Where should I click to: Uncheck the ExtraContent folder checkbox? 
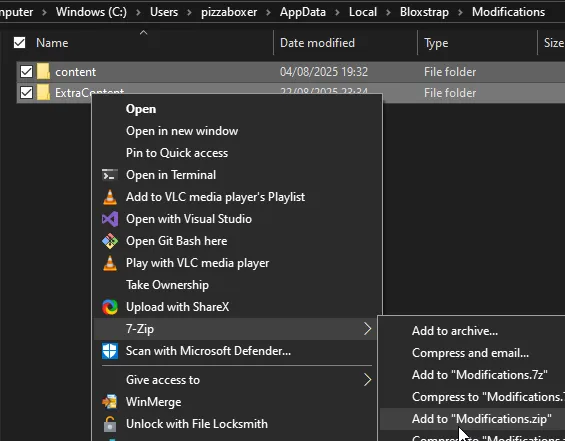pos(26,93)
